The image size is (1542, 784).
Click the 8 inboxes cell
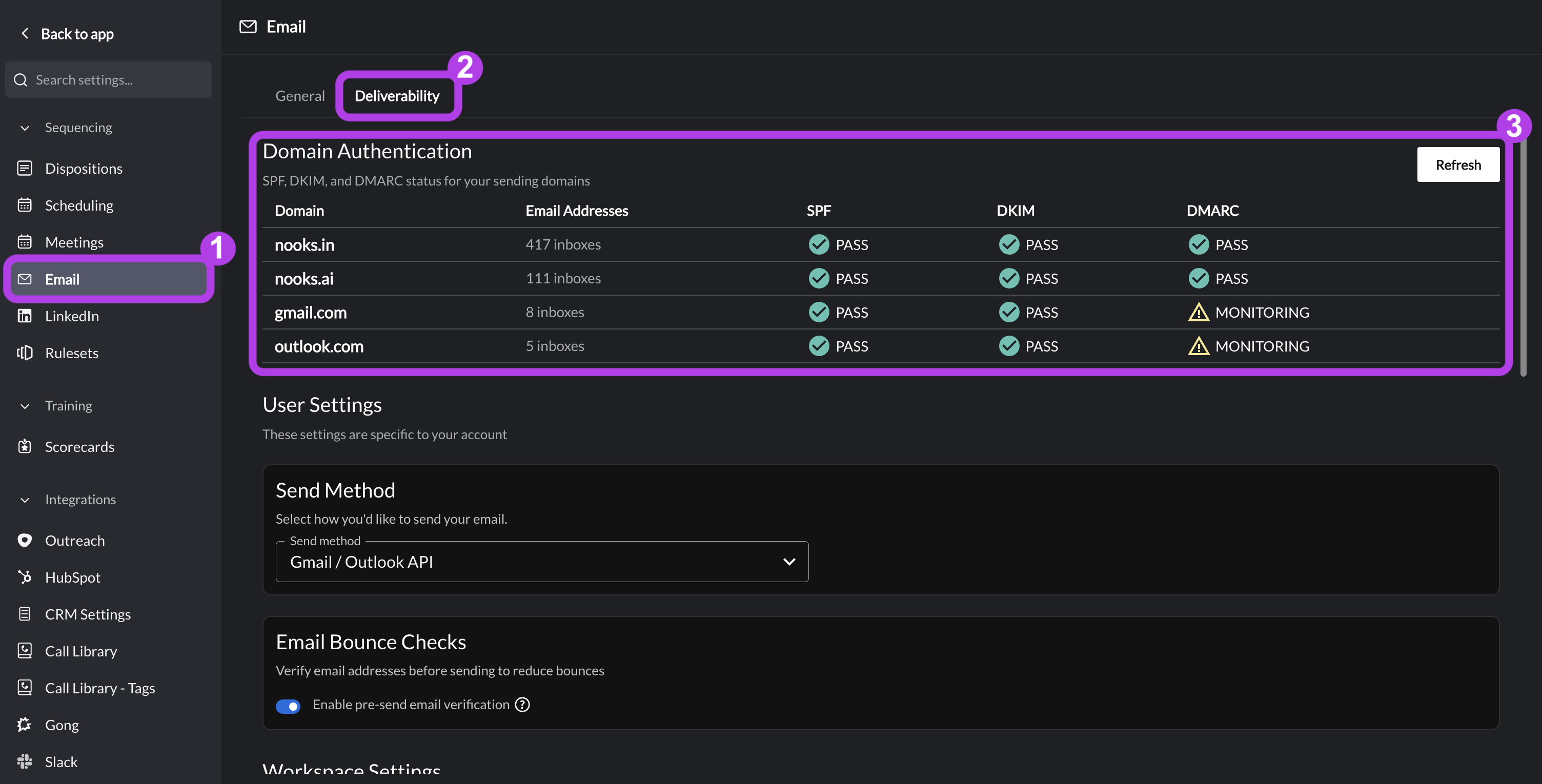(x=555, y=312)
